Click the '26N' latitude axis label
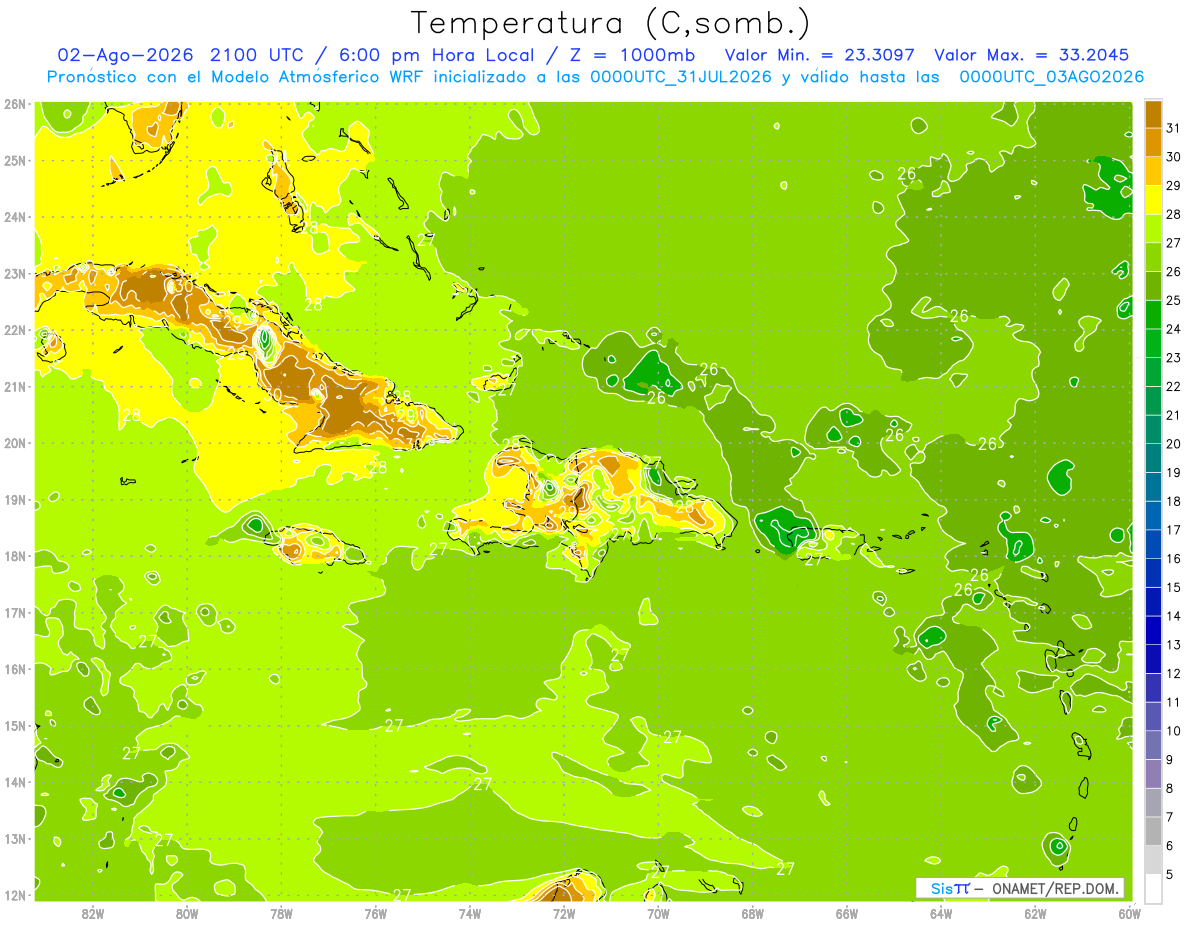1200x927 pixels. click(x=14, y=103)
